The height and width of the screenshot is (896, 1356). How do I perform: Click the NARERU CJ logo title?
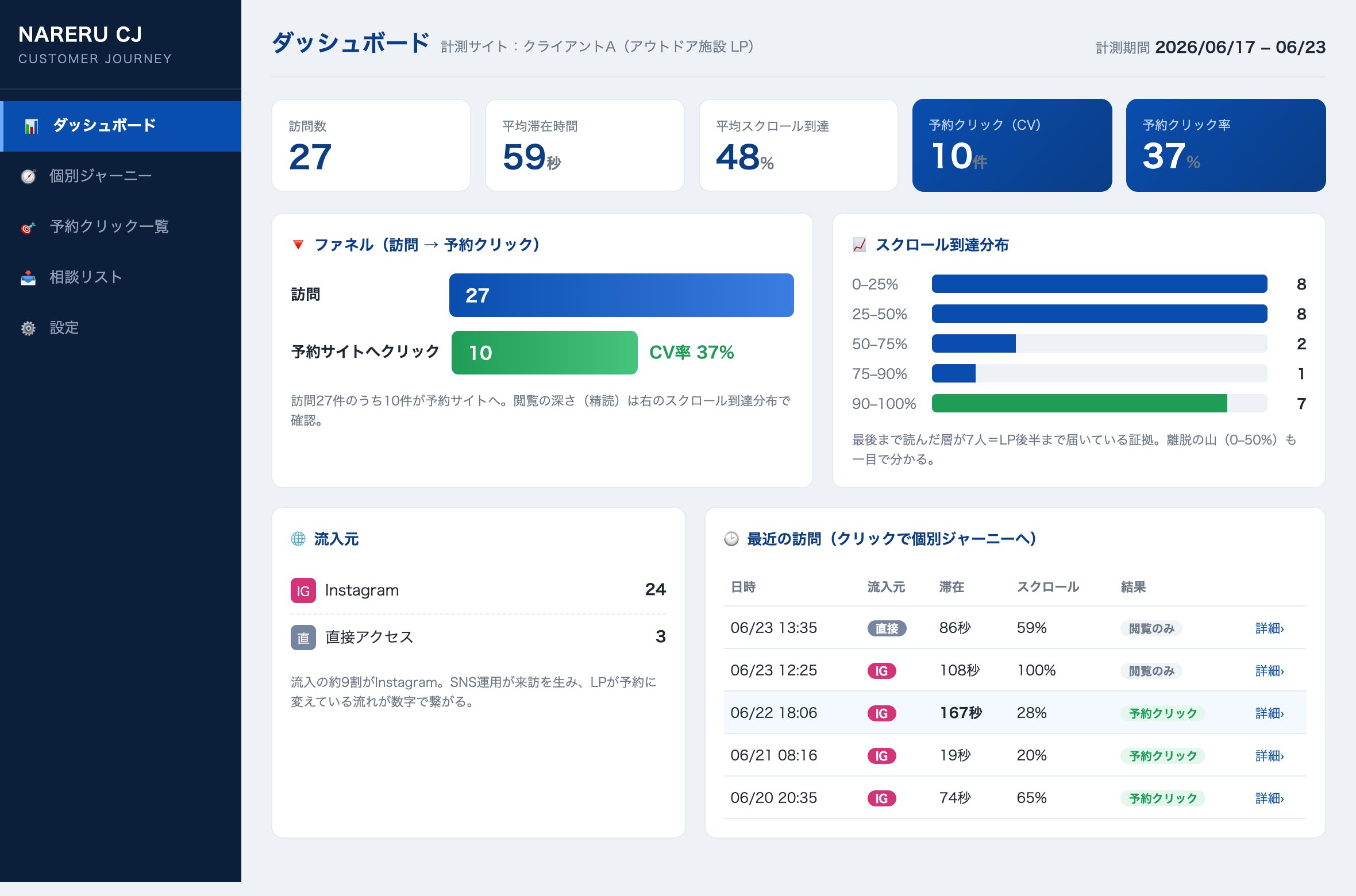pos(80,34)
